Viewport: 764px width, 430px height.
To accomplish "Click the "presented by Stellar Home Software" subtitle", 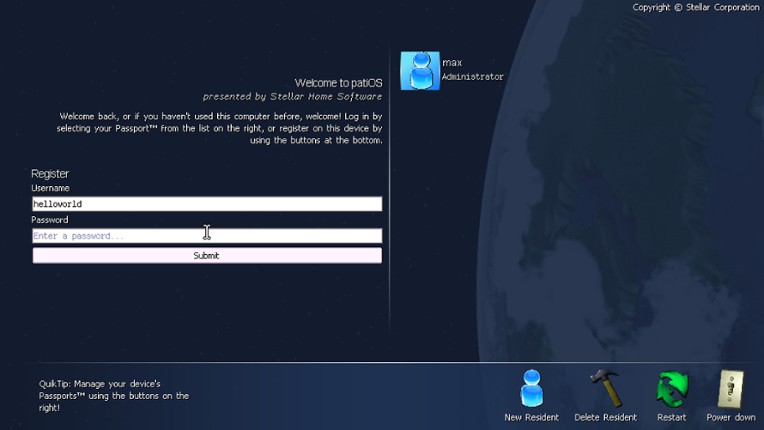I will click(x=292, y=97).
